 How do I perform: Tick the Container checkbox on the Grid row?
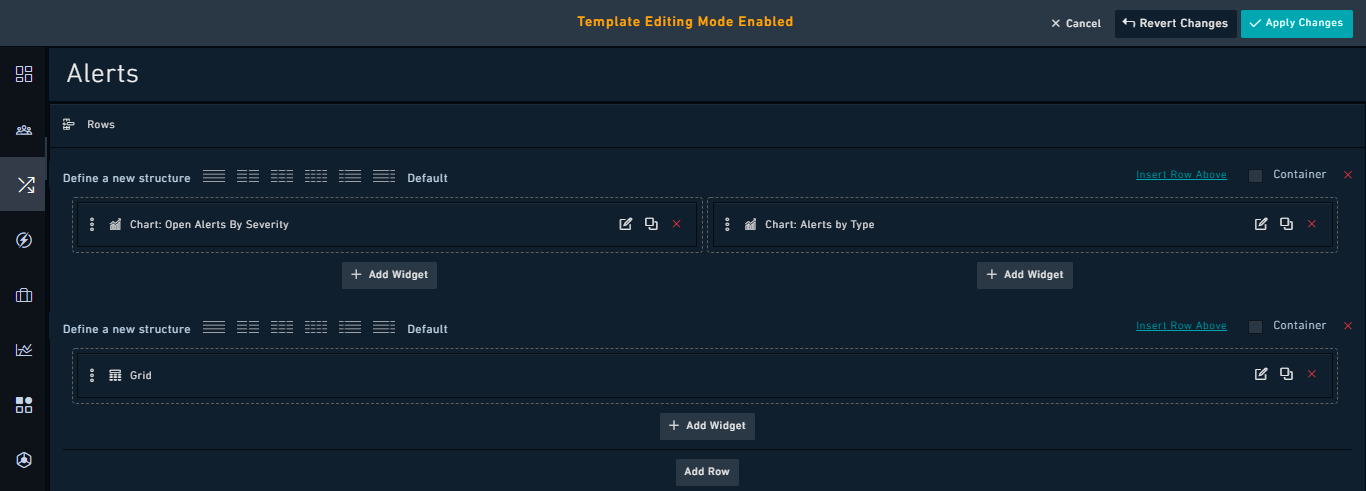point(1256,327)
